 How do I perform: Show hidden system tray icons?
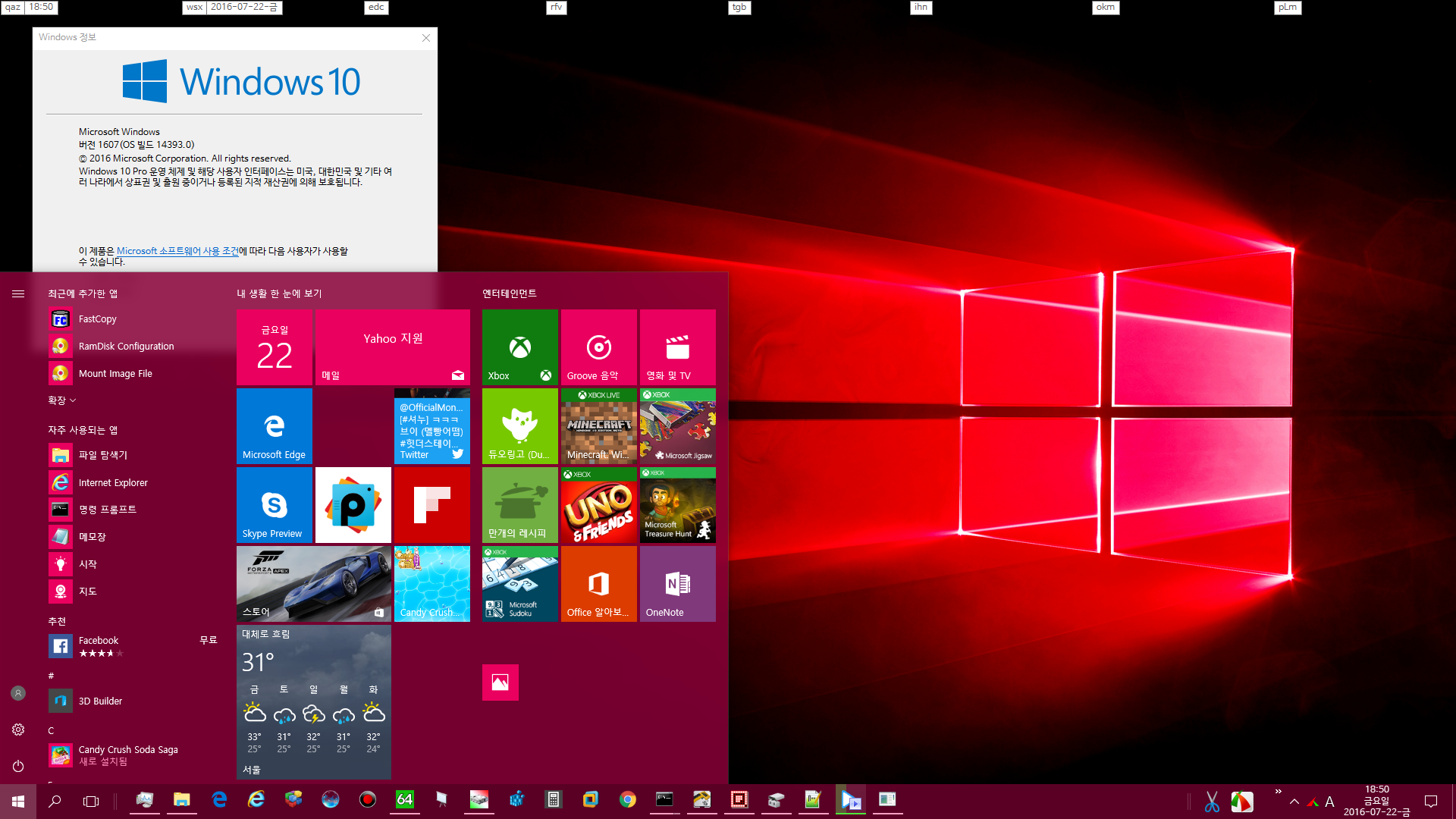pyautogui.click(x=1294, y=802)
